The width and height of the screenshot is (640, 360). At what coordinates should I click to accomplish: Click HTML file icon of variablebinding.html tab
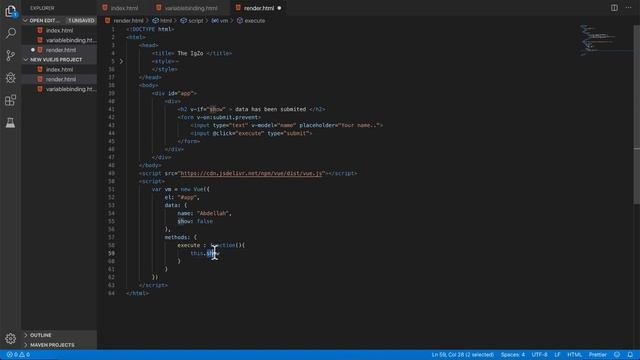click(x=158, y=8)
